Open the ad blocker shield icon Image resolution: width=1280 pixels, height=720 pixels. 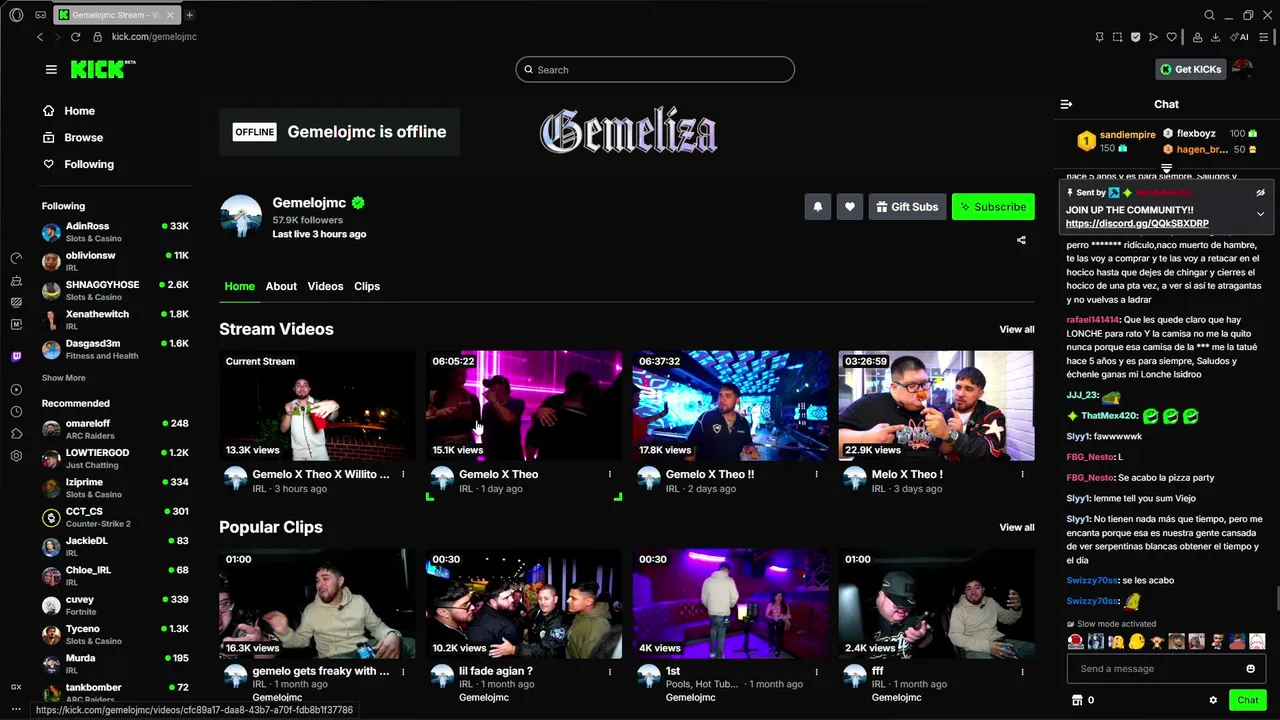pos(1135,37)
